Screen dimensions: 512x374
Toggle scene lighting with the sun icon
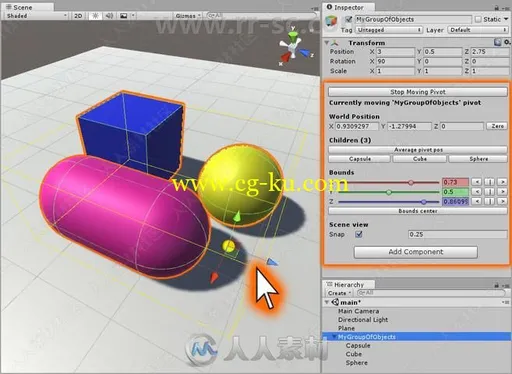(95, 16)
